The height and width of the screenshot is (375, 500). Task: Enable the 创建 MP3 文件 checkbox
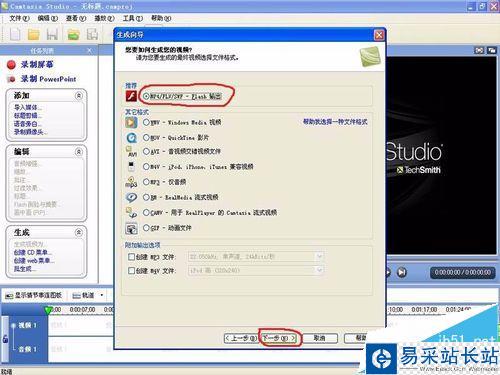(131, 257)
